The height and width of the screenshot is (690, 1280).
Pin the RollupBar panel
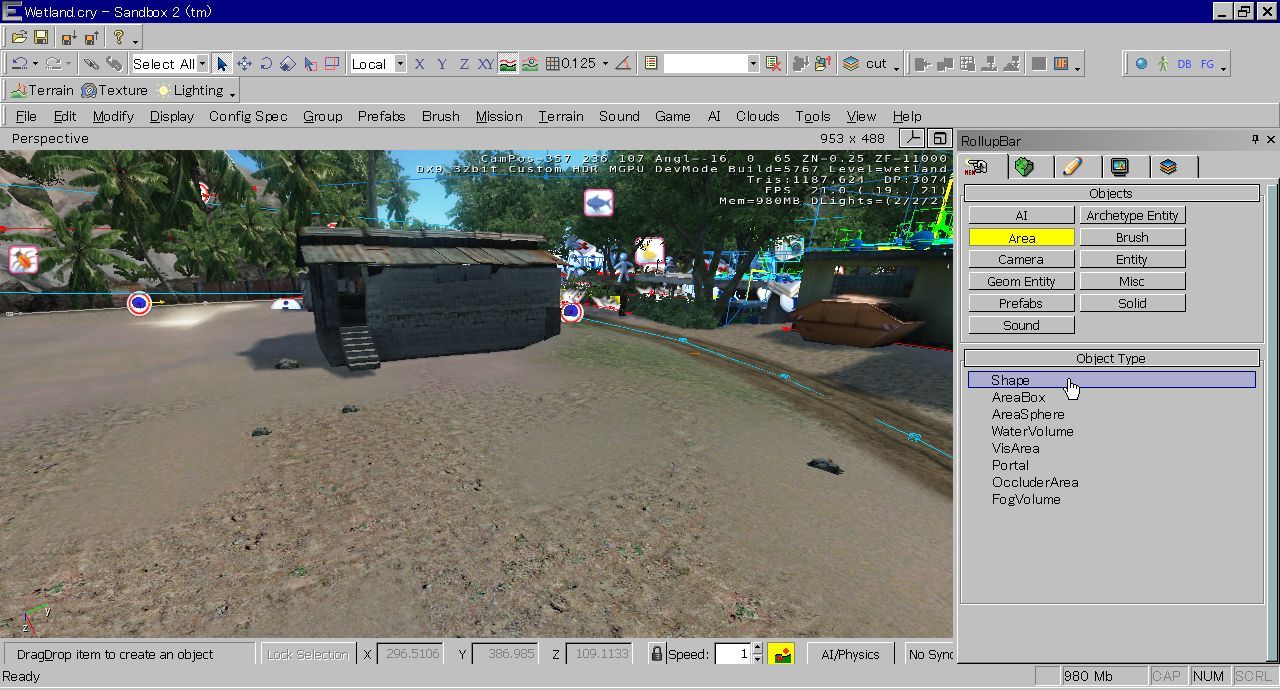click(x=1255, y=140)
